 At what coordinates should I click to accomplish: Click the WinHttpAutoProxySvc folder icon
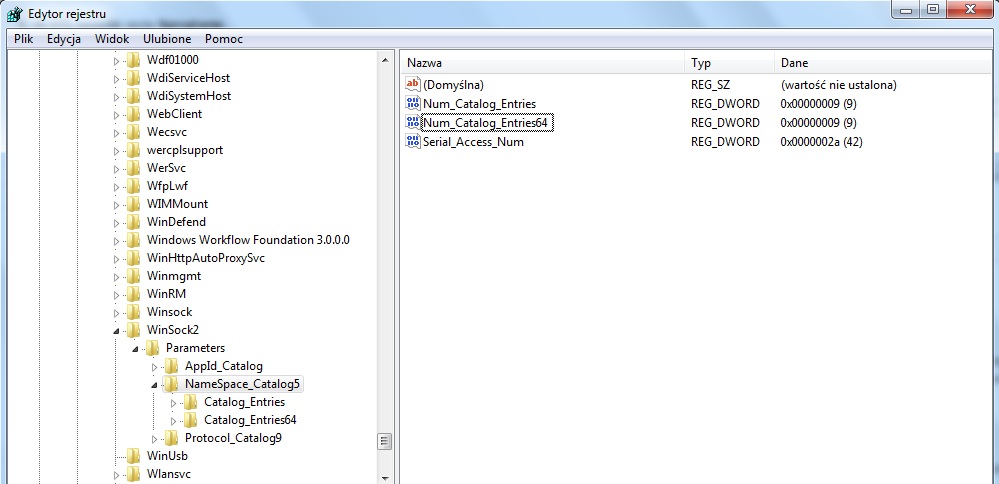(x=133, y=259)
